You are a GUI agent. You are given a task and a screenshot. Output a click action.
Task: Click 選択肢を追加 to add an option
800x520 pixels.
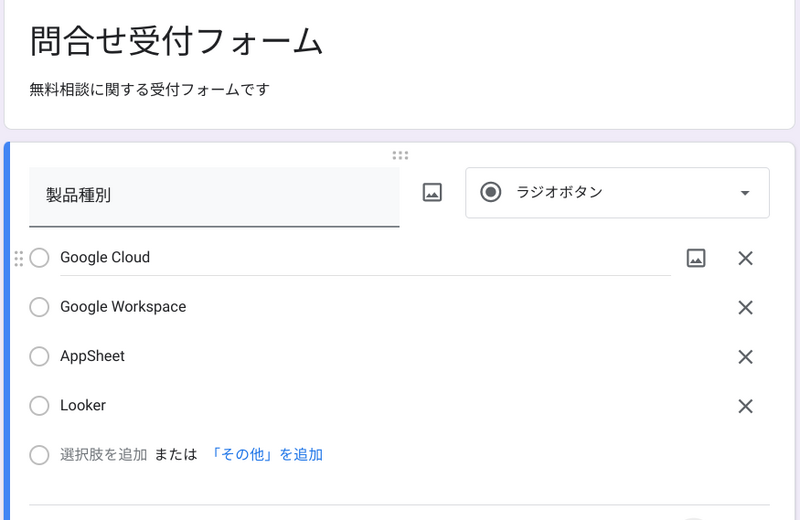point(104,454)
